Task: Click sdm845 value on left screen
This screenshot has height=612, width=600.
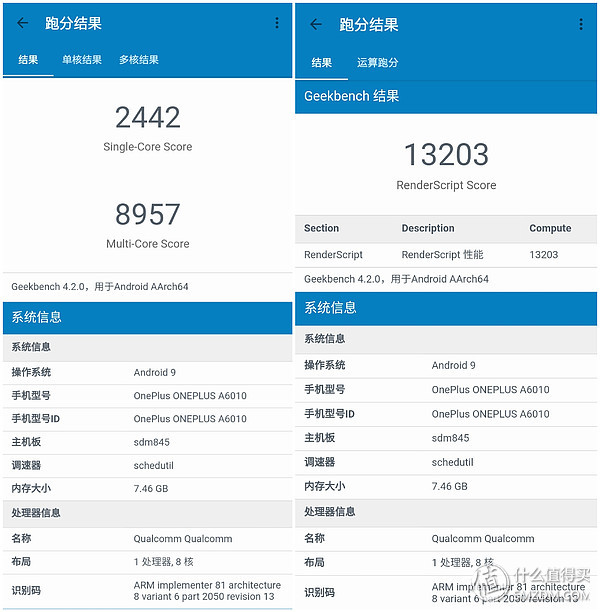Action: click(x=151, y=442)
